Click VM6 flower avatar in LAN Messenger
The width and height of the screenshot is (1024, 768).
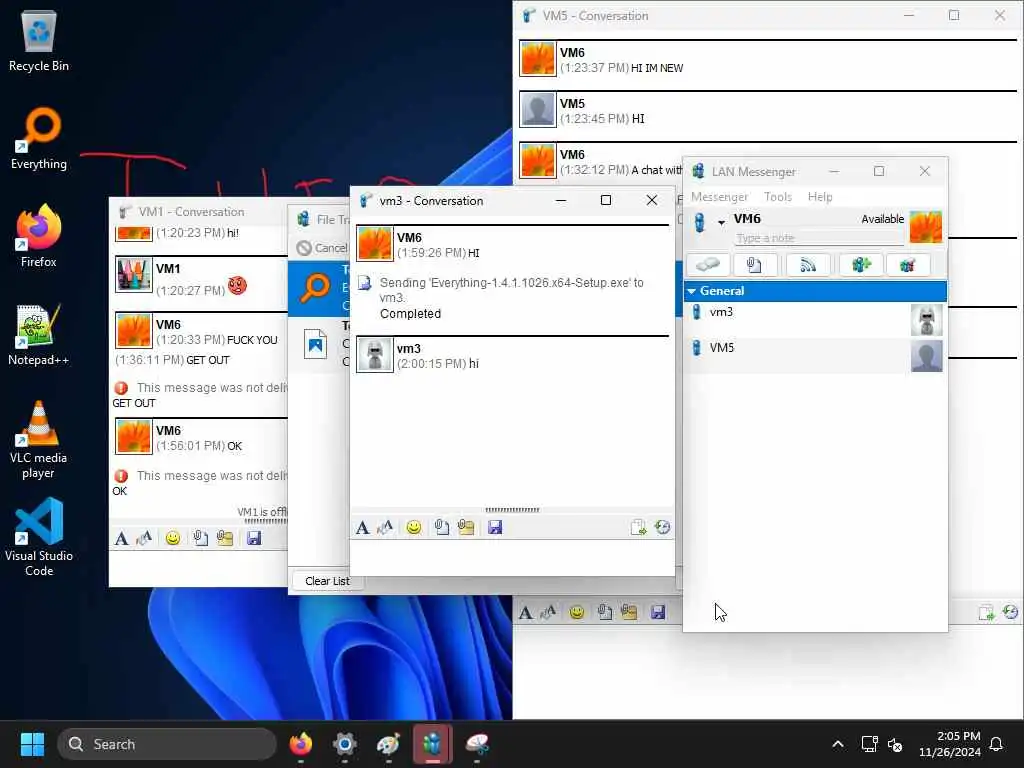926,227
